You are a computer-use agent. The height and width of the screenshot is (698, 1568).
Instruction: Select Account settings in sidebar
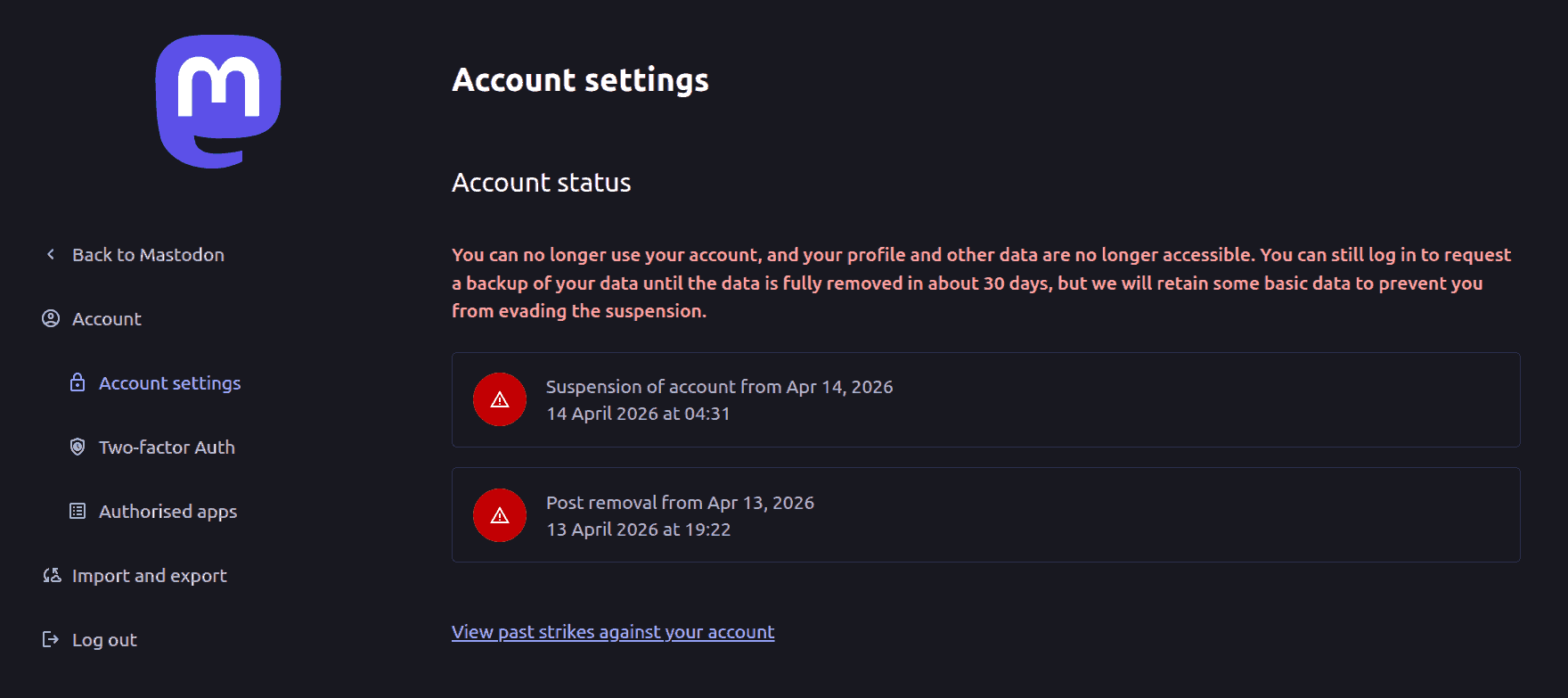[x=169, y=383]
